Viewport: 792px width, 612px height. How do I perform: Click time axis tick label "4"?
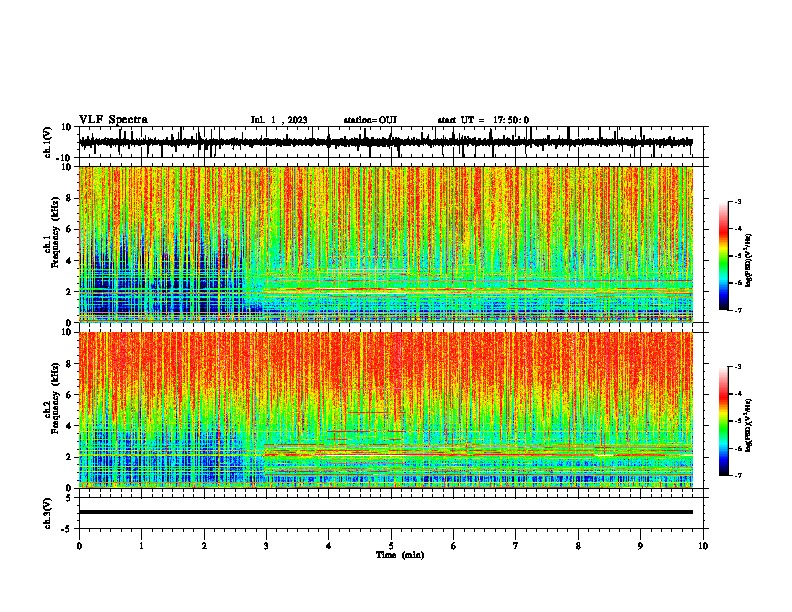329,546
